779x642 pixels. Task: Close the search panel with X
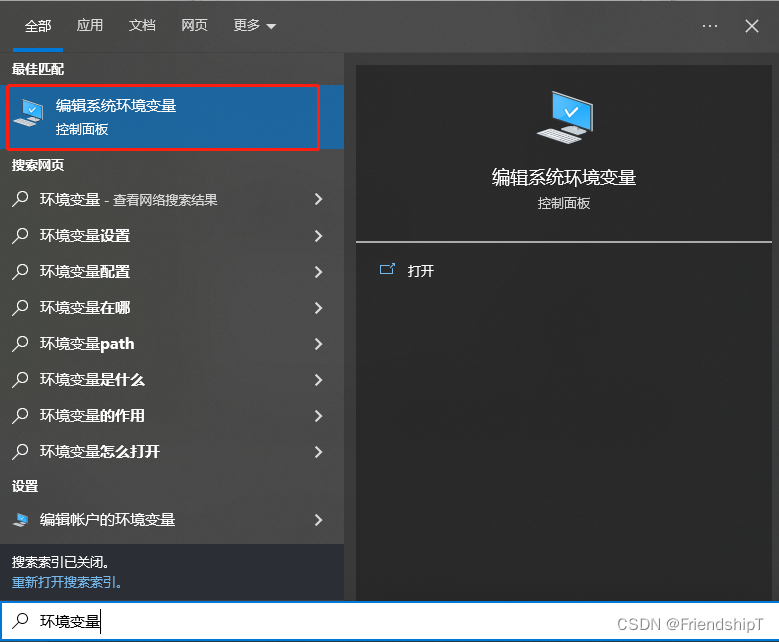click(x=752, y=26)
